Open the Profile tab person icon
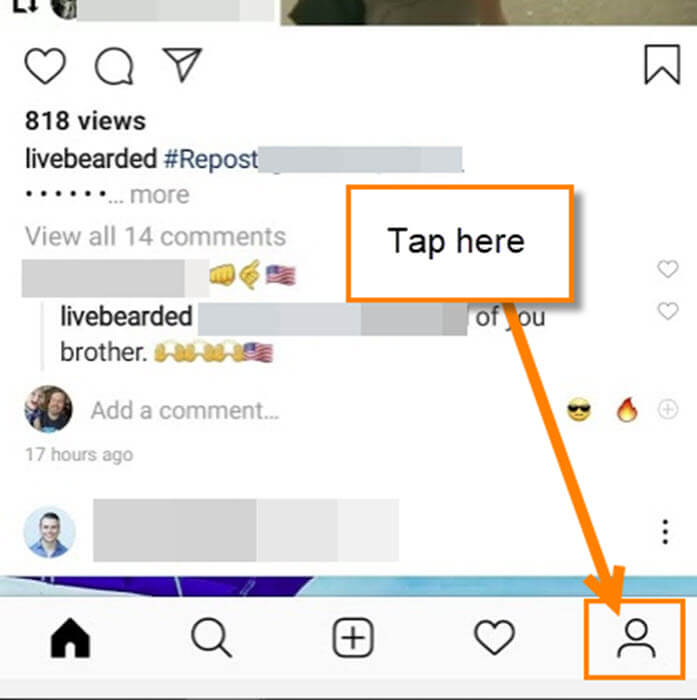The image size is (697, 700). [x=636, y=638]
